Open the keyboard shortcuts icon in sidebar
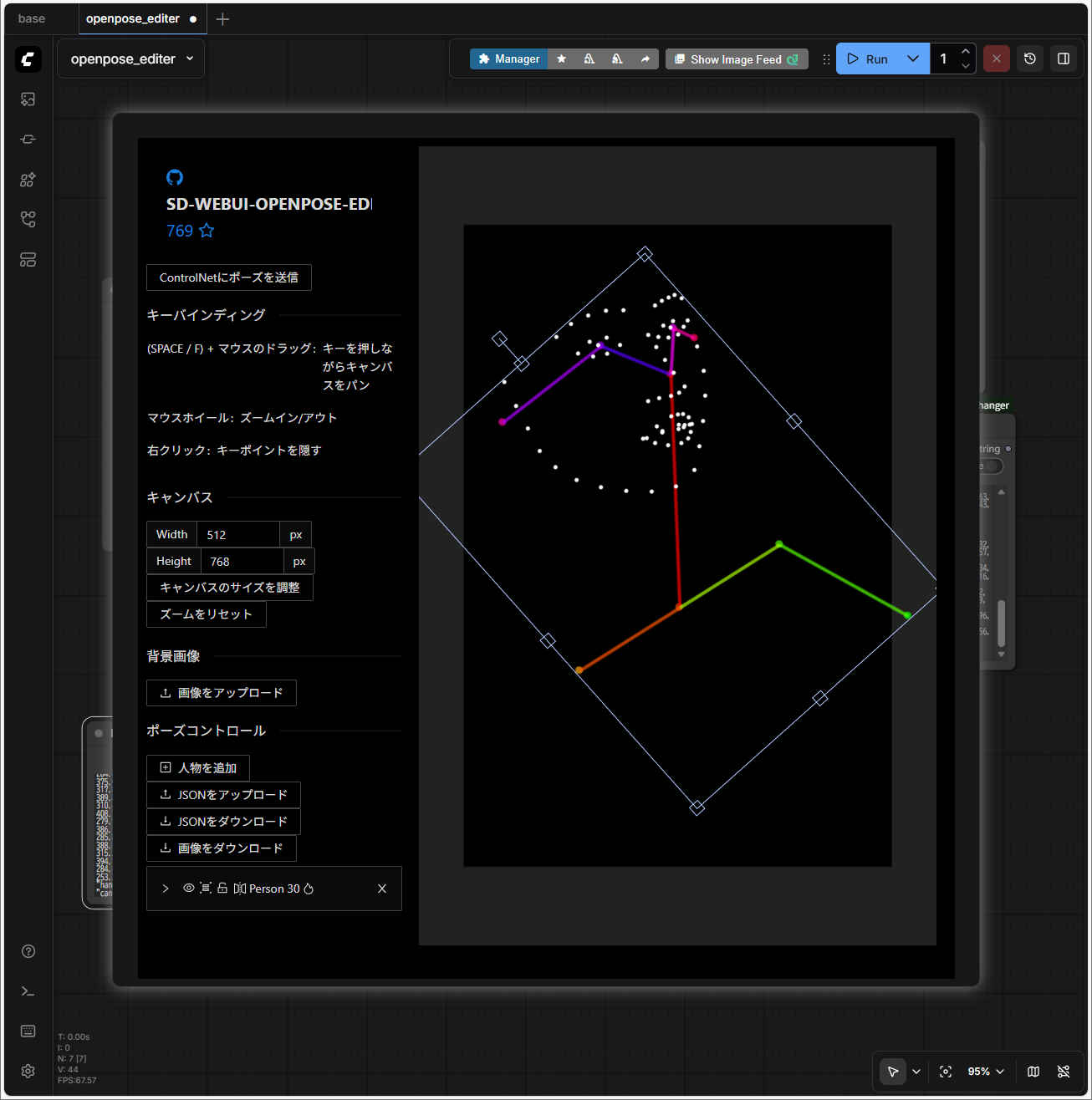The width and height of the screenshot is (1092, 1100). coord(28,1031)
